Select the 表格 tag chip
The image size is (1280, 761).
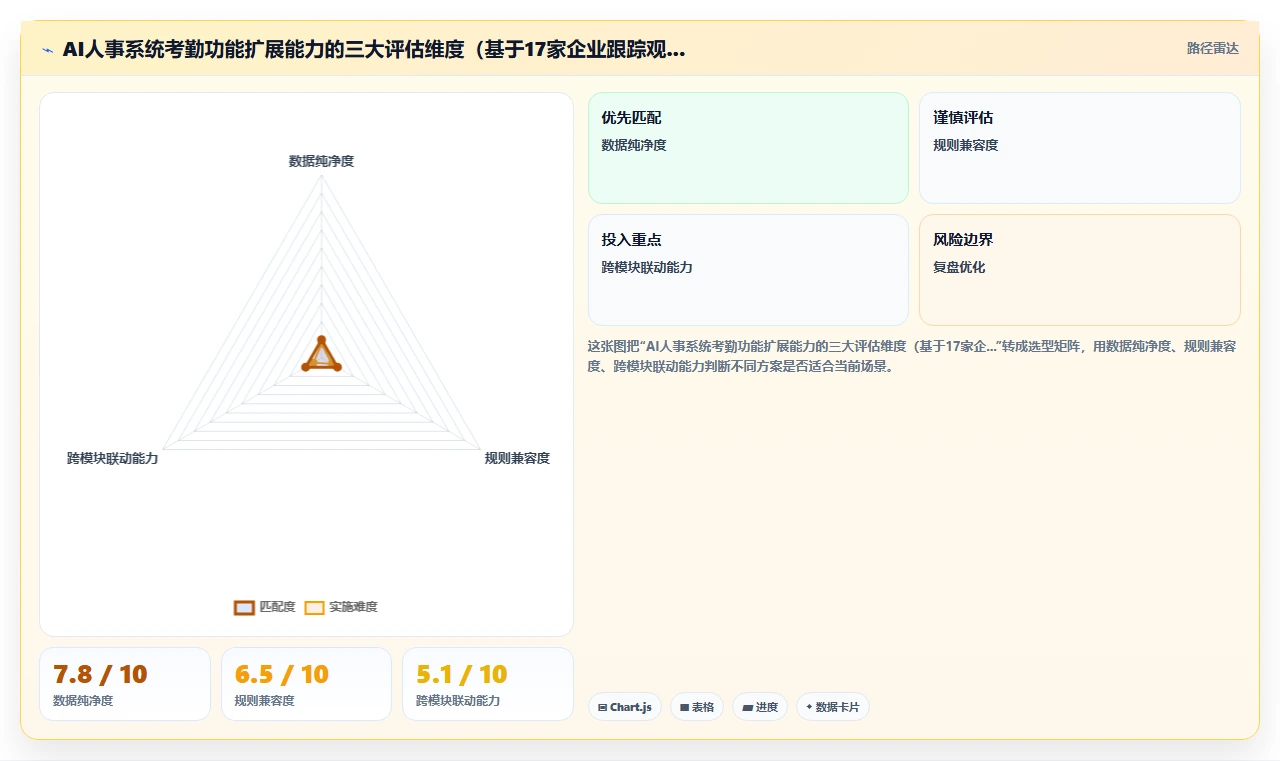point(697,707)
